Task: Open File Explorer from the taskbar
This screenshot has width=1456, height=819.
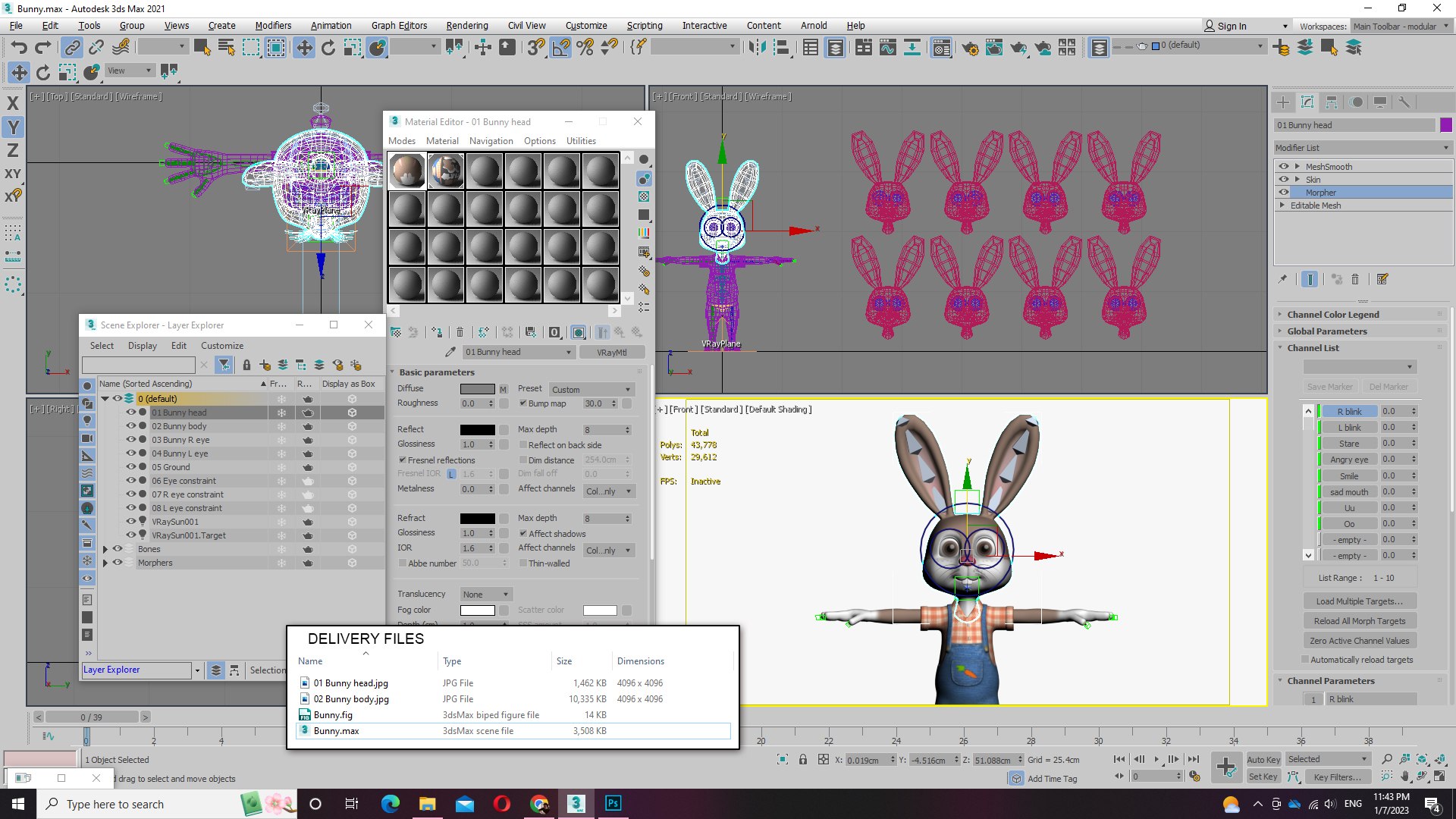Action: point(427,803)
